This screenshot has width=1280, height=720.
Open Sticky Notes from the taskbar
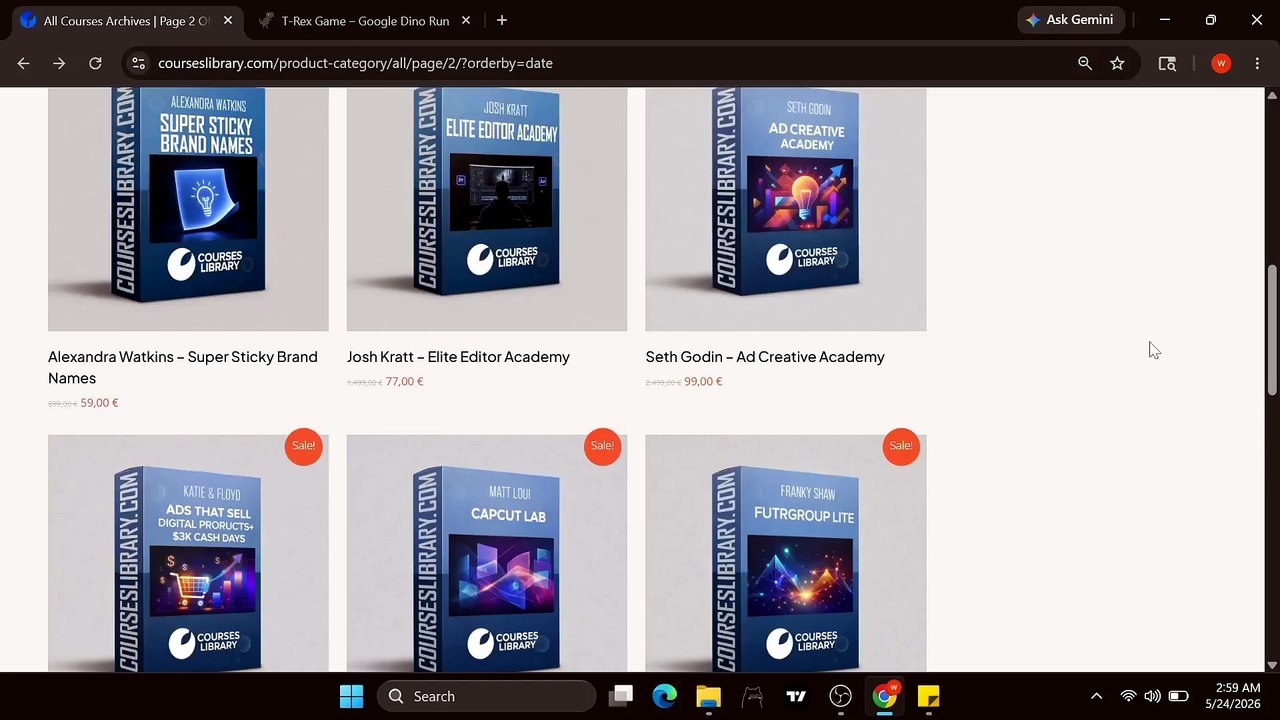coord(928,696)
